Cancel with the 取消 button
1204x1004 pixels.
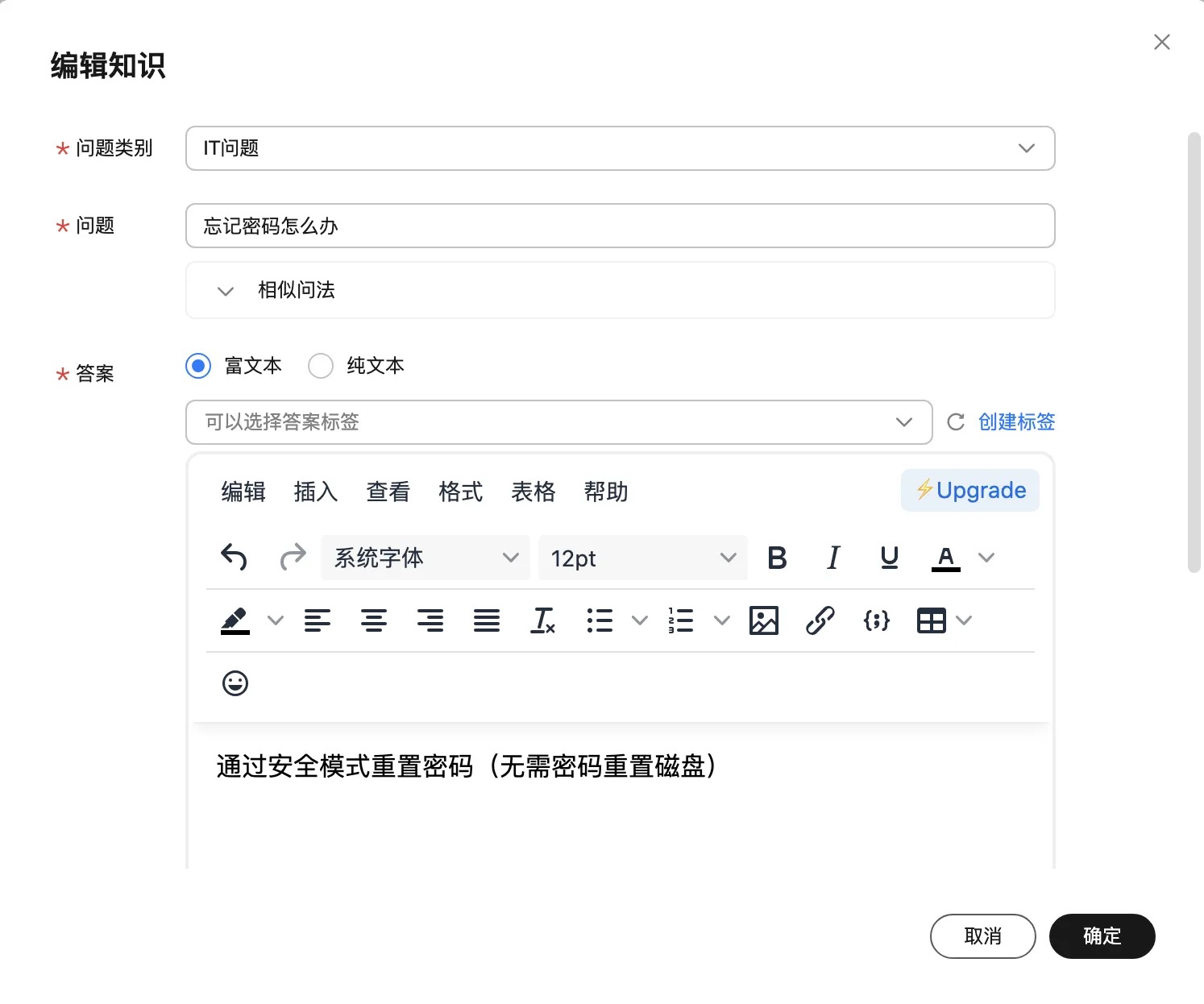point(983,936)
